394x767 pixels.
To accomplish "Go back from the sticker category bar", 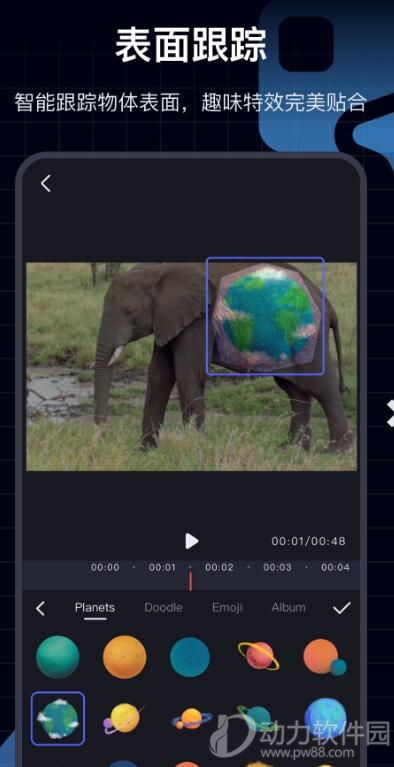I will 41,609.
